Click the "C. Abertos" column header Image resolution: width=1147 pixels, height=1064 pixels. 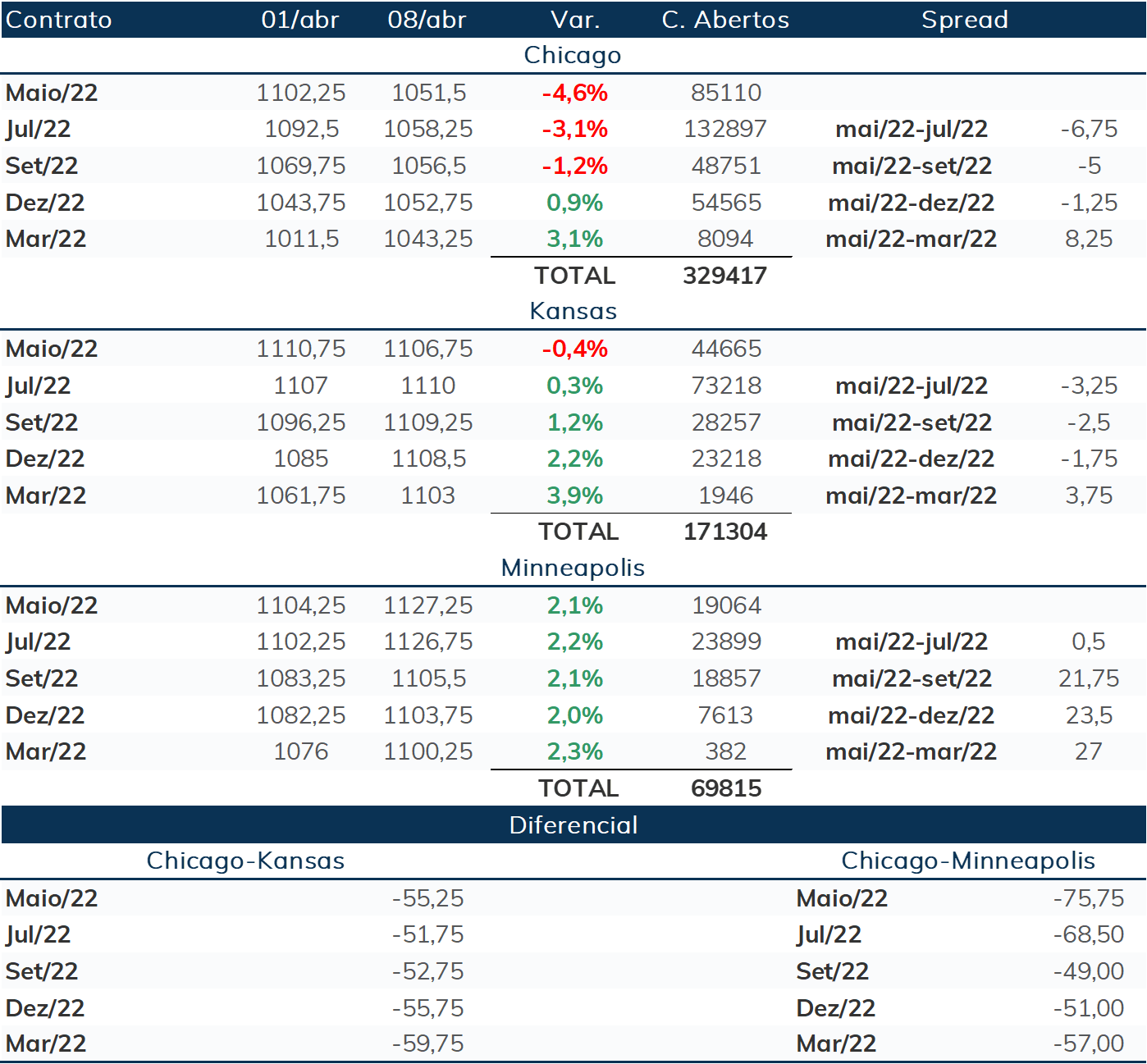point(726,20)
